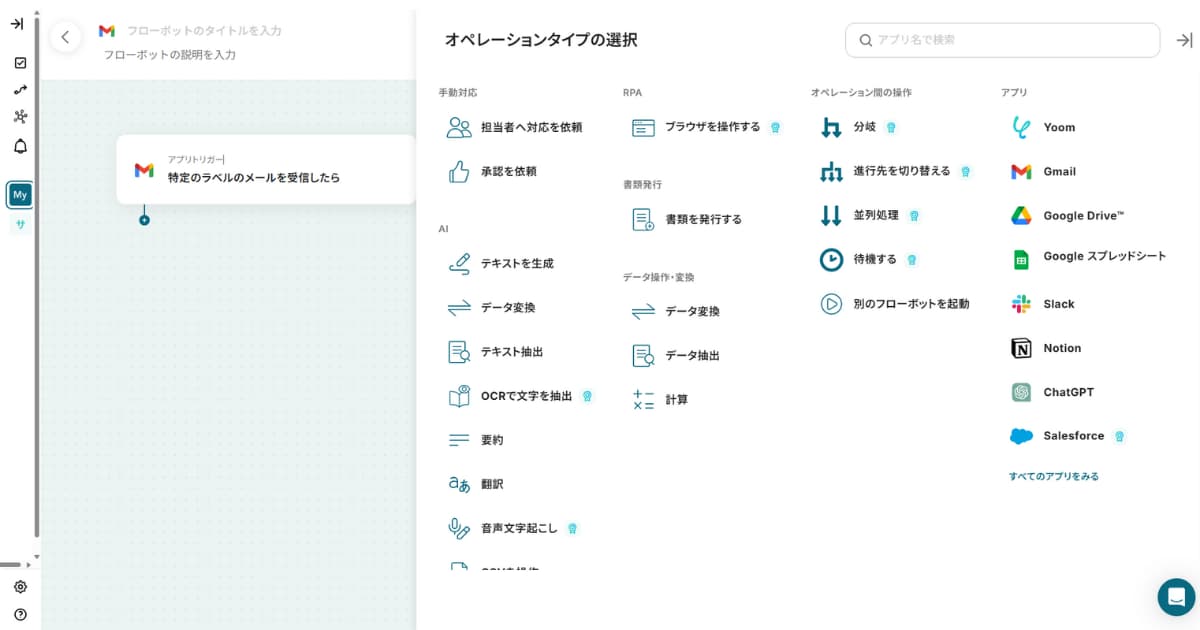This screenshot has width=1200, height=630.
Task: Select the Notion app icon
Action: [x=1020, y=348]
